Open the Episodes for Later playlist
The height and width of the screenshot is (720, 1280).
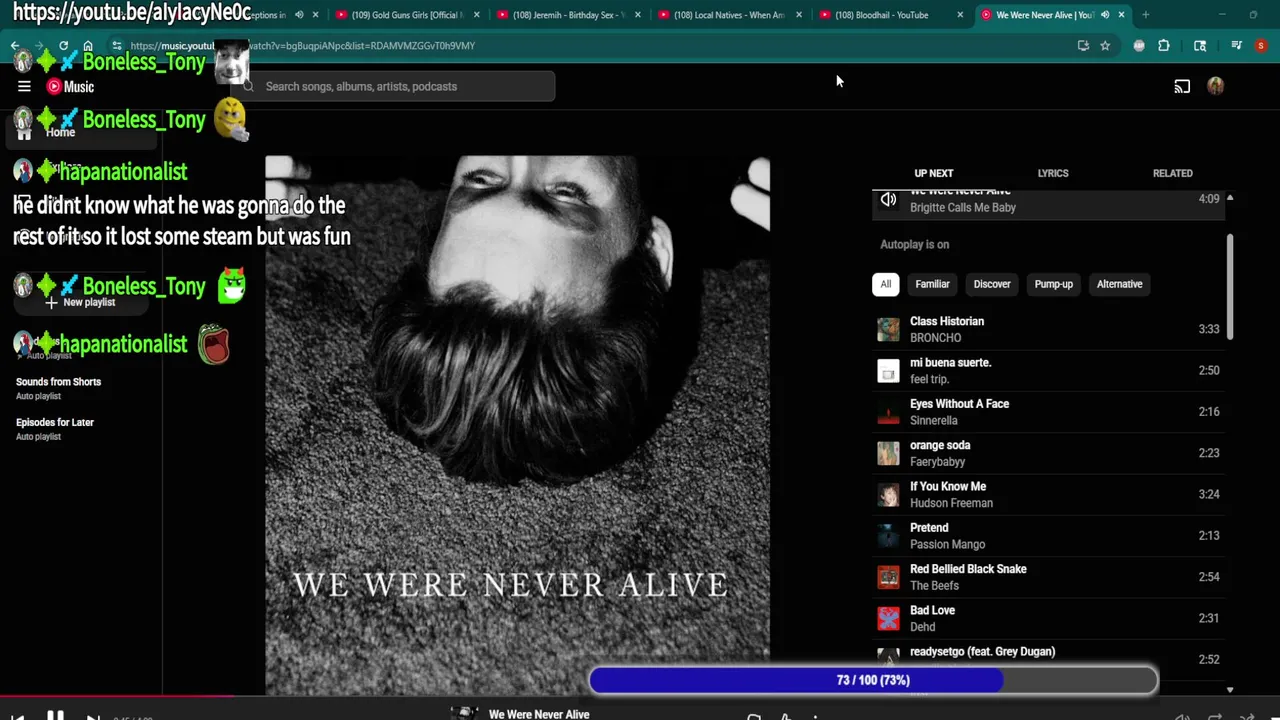[x=55, y=428]
